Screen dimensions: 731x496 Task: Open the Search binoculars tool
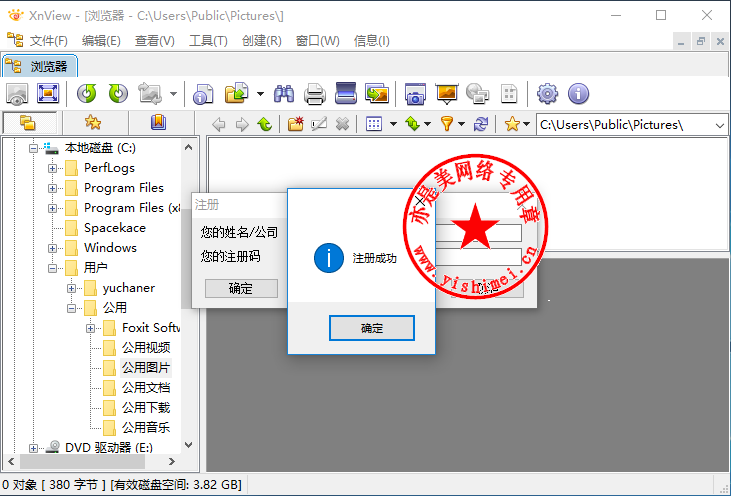pyautogui.click(x=283, y=94)
